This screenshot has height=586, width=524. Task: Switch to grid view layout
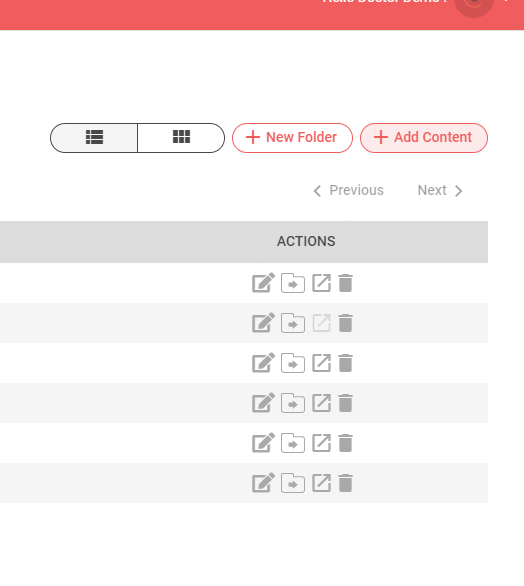181,138
